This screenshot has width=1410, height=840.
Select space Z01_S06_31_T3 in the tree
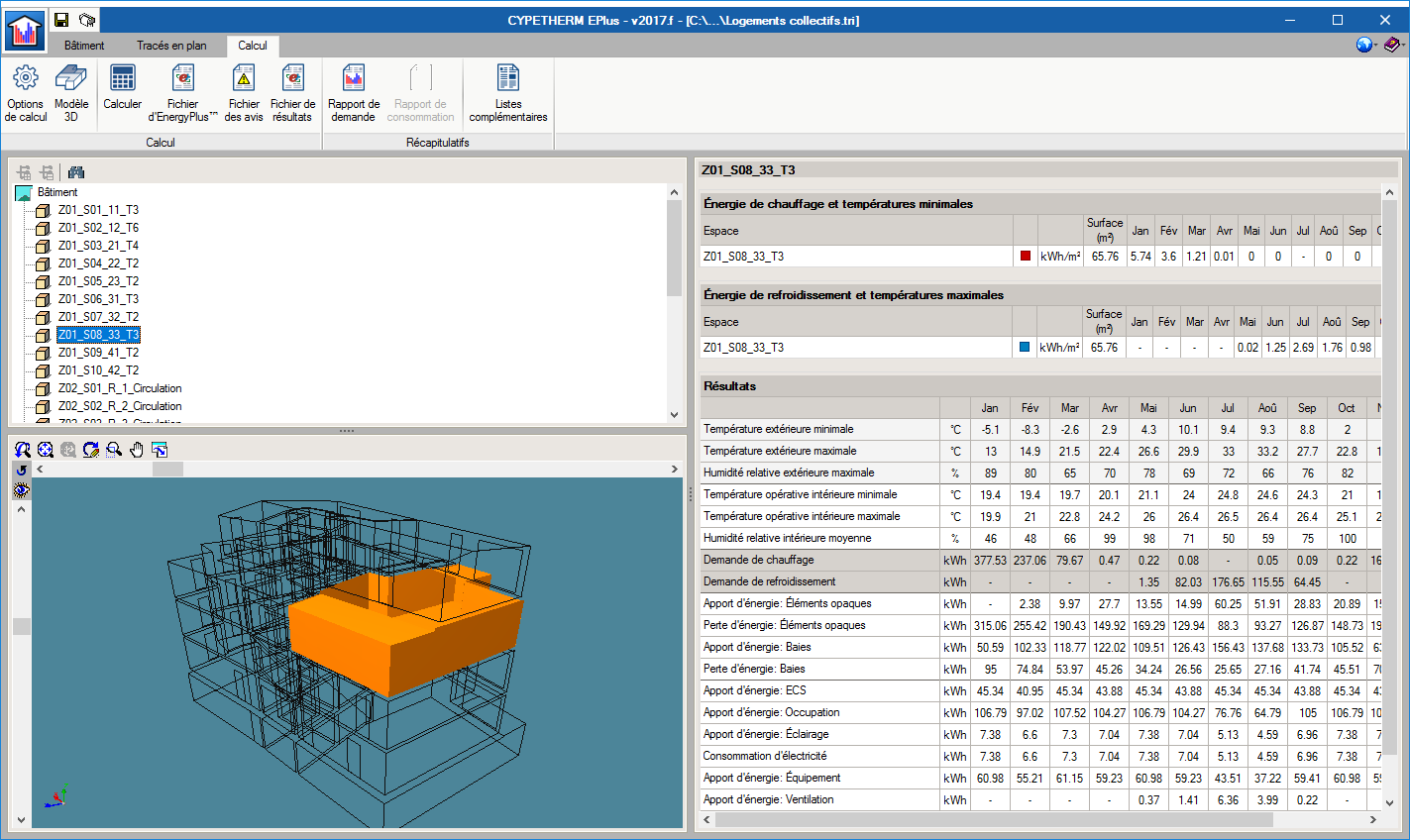point(98,299)
